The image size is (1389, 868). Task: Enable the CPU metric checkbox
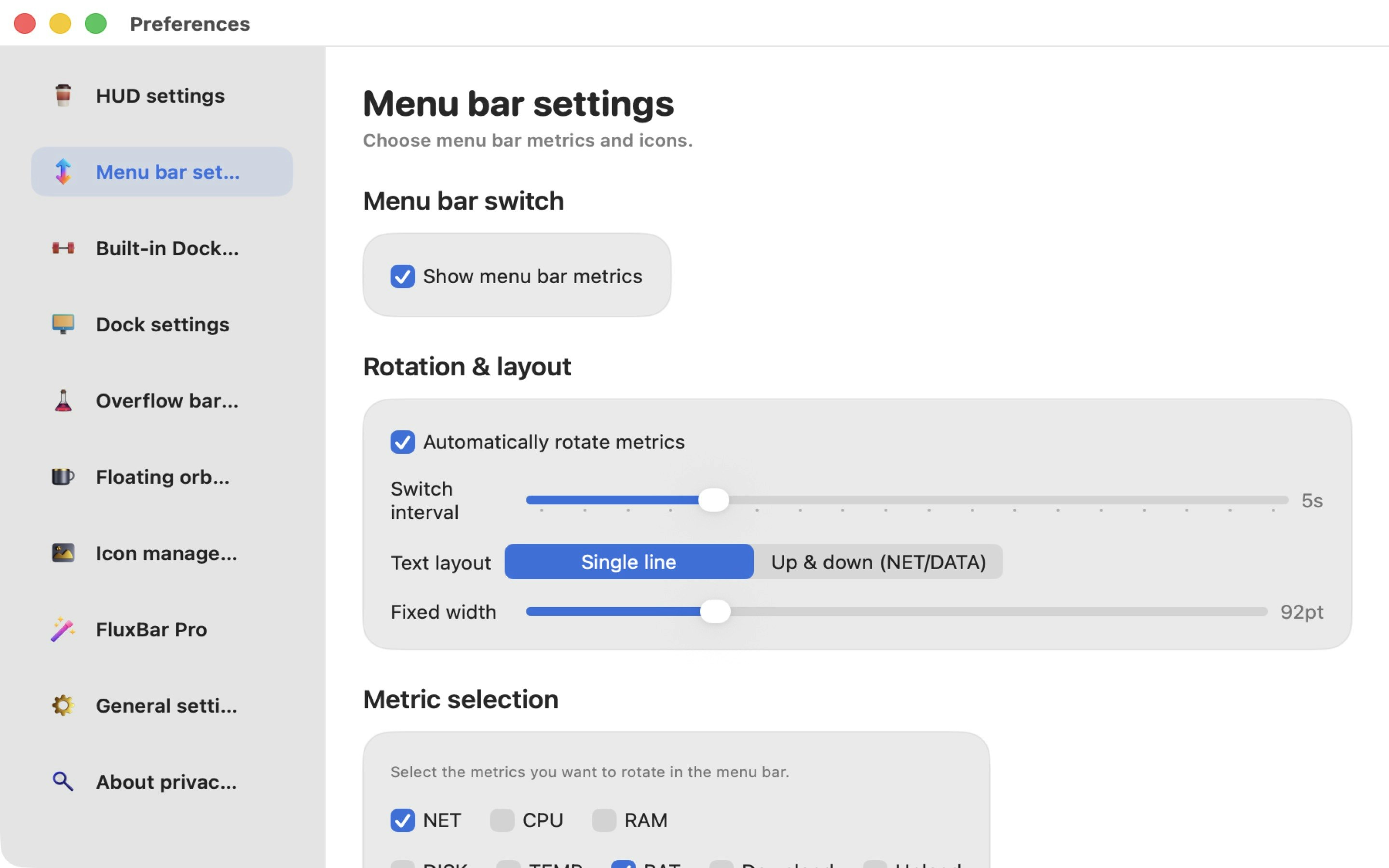click(x=502, y=820)
